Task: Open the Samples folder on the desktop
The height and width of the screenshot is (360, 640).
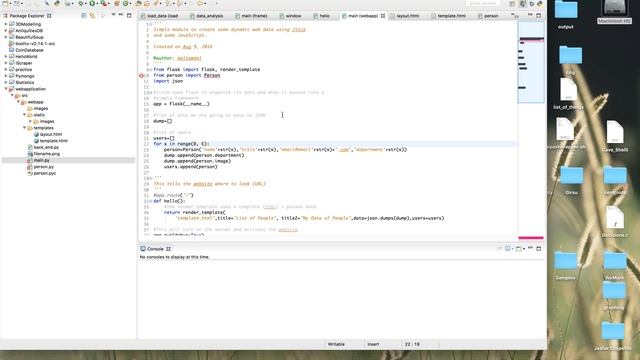Action: pos(565,265)
